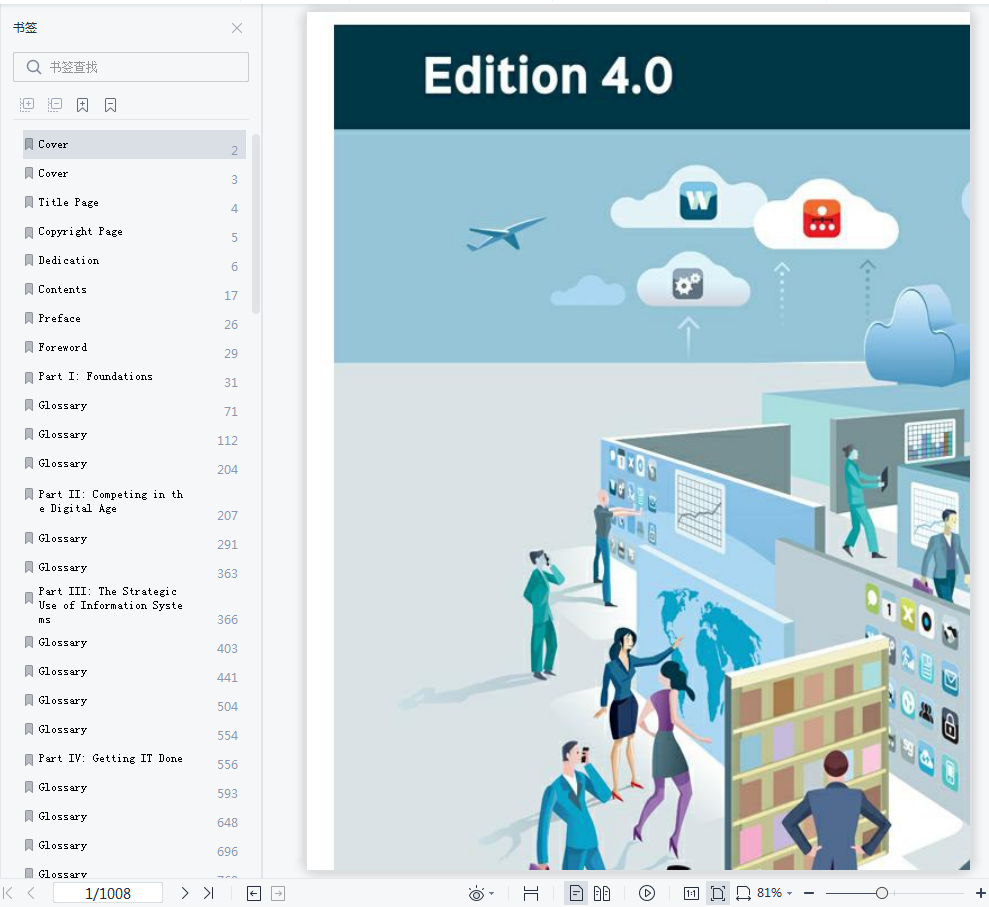
Task: Go forward to next view icon
Action: 278,893
